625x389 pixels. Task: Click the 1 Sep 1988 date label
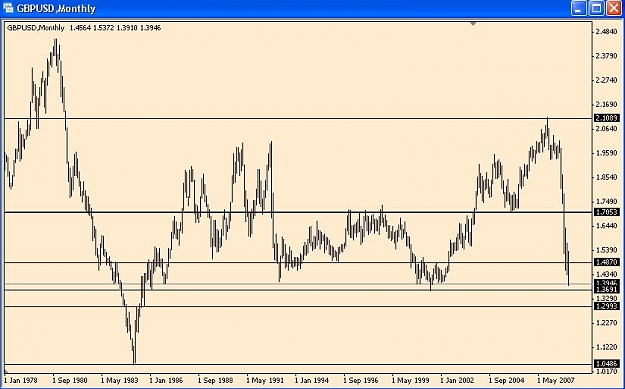coord(215,380)
